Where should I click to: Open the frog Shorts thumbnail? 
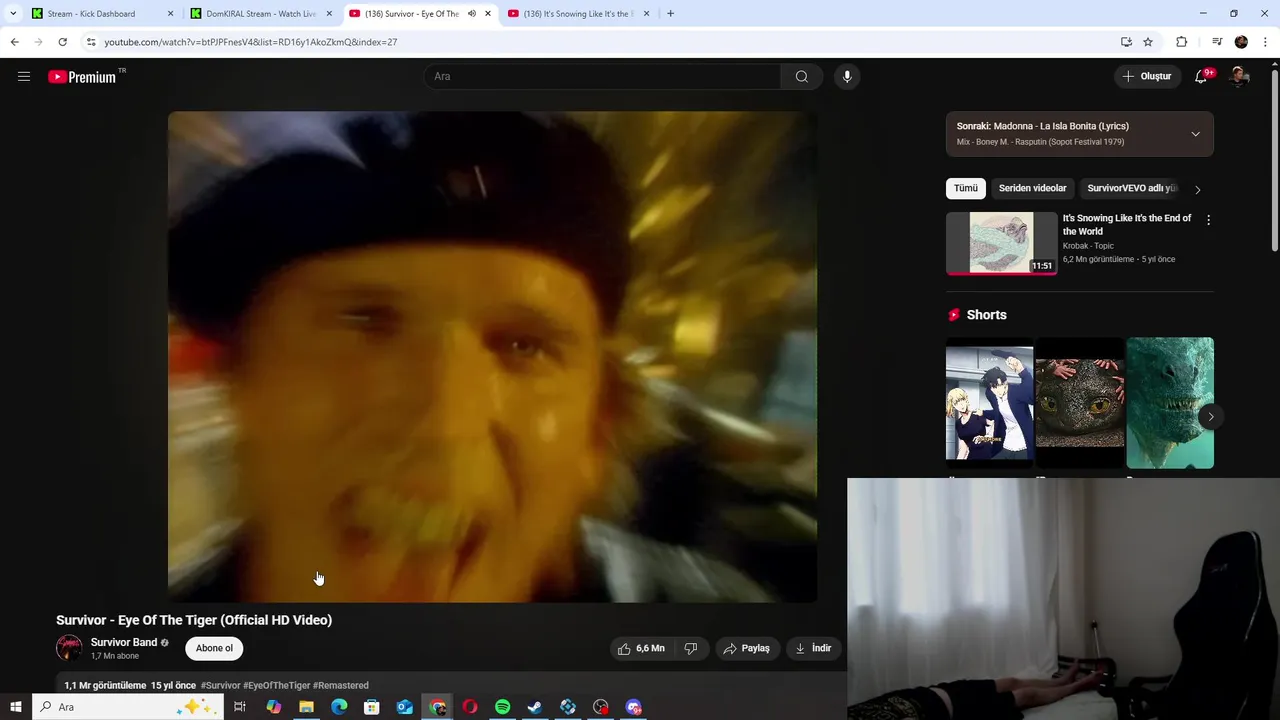(1080, 402)
